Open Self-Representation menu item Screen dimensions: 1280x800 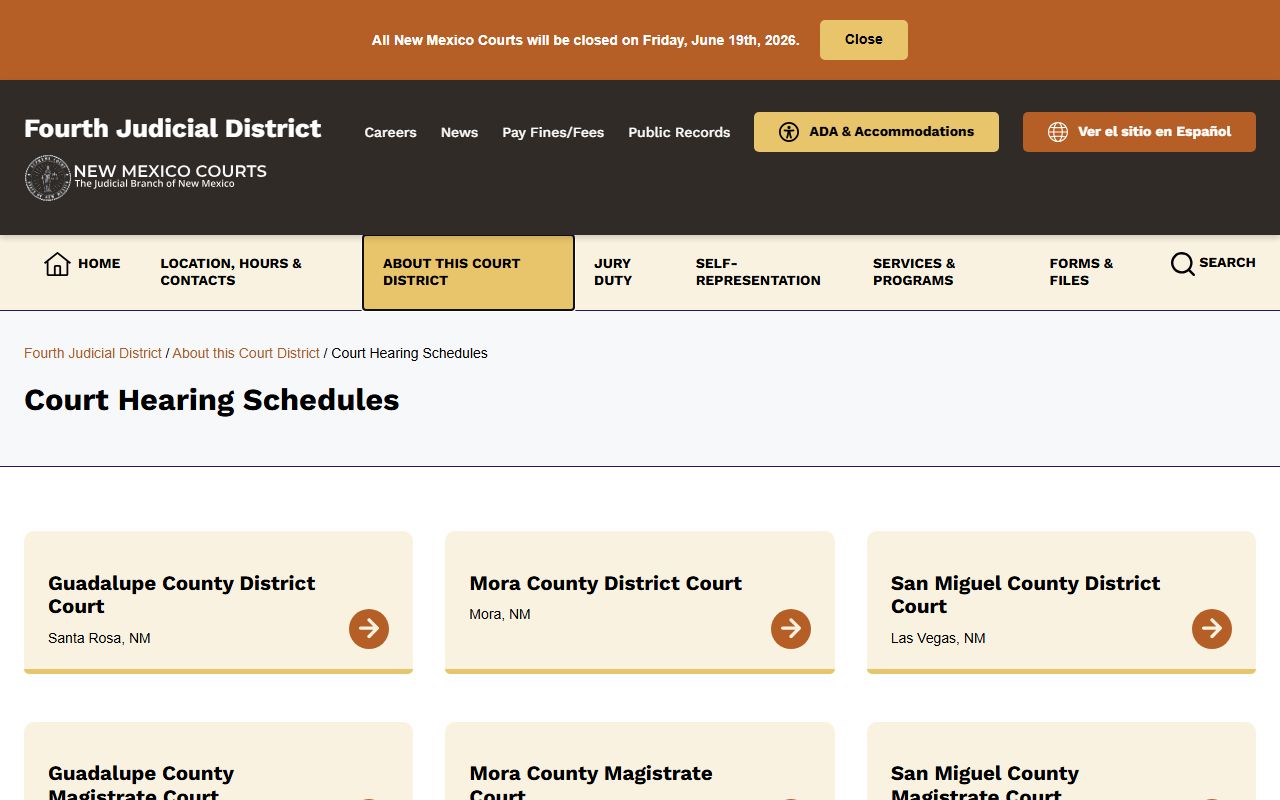tap(758, 272)
